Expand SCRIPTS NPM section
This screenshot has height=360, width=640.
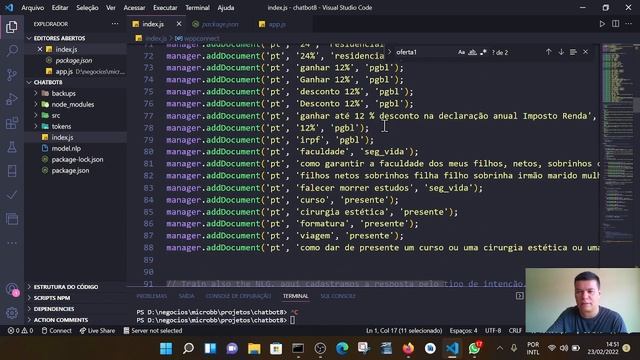pyautogui.click(x=52, y=298)
